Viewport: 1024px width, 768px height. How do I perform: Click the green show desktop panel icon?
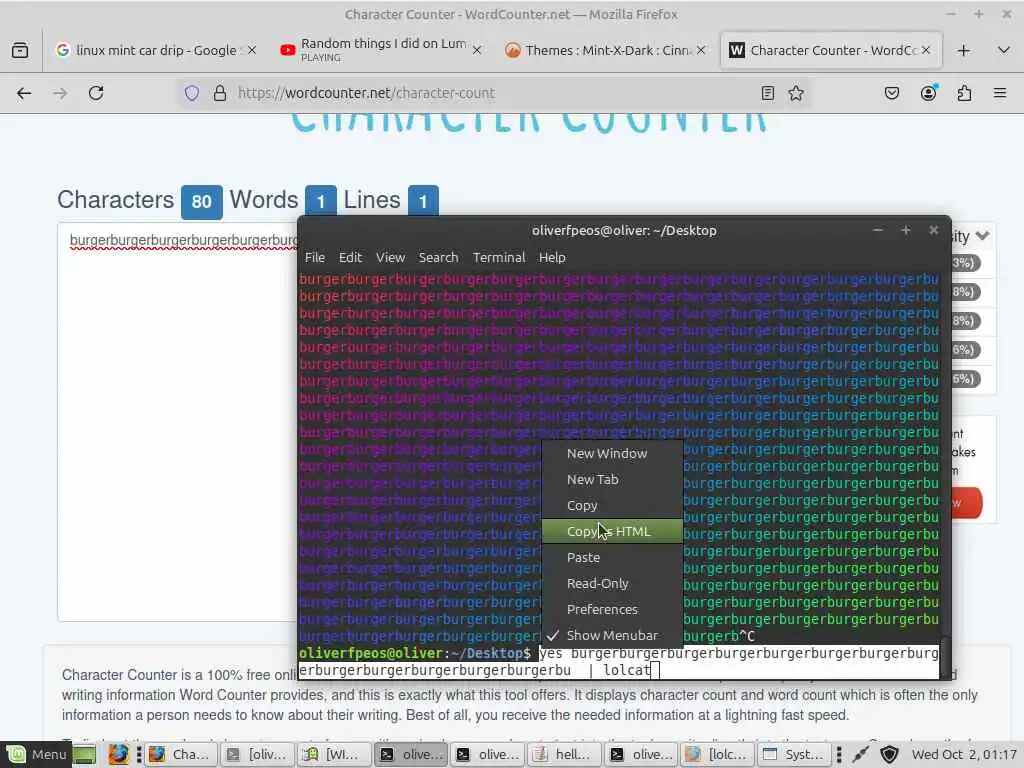click(84, 755)
